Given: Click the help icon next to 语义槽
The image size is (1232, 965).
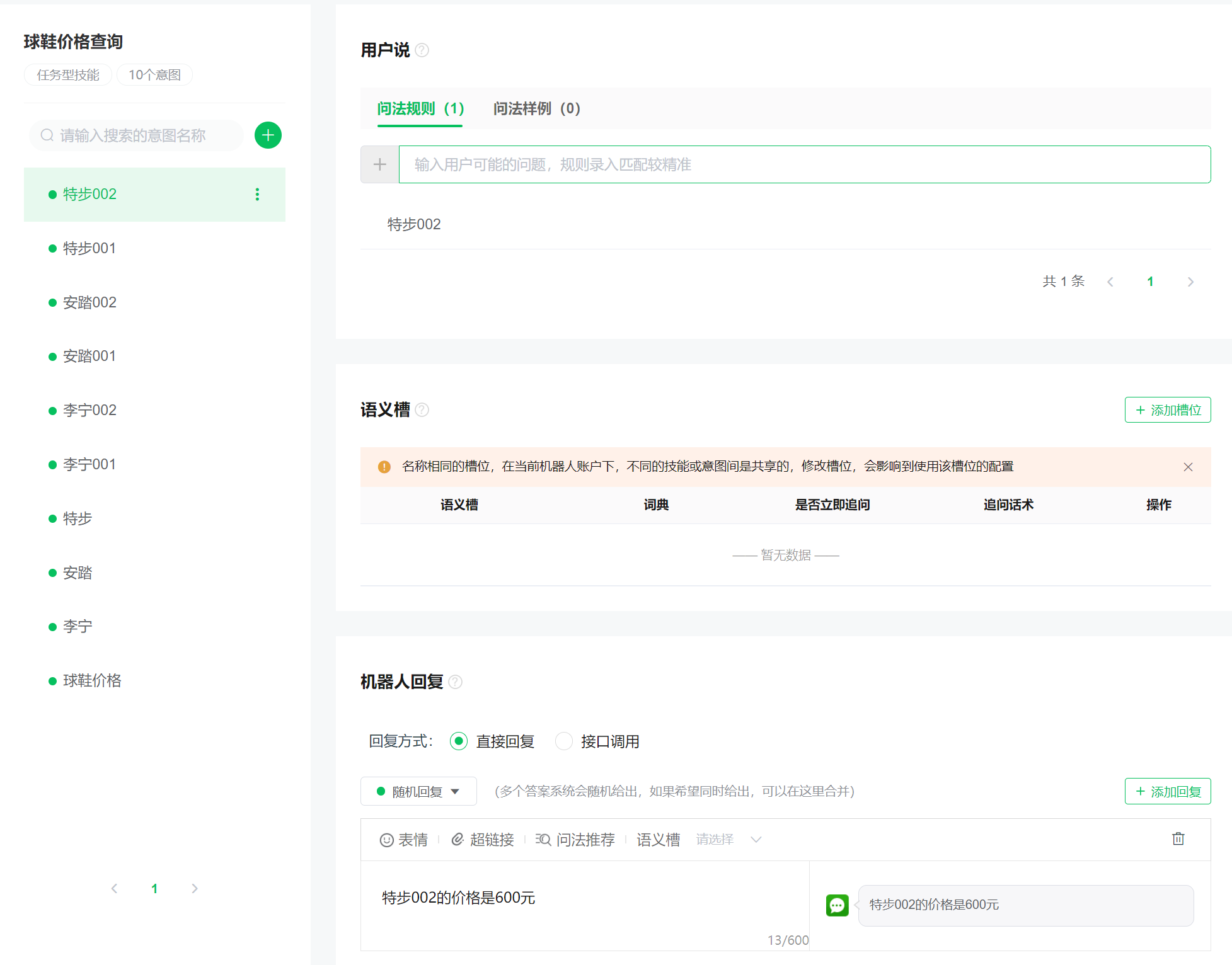Looking at the screenshot, I should click(422, 410).
